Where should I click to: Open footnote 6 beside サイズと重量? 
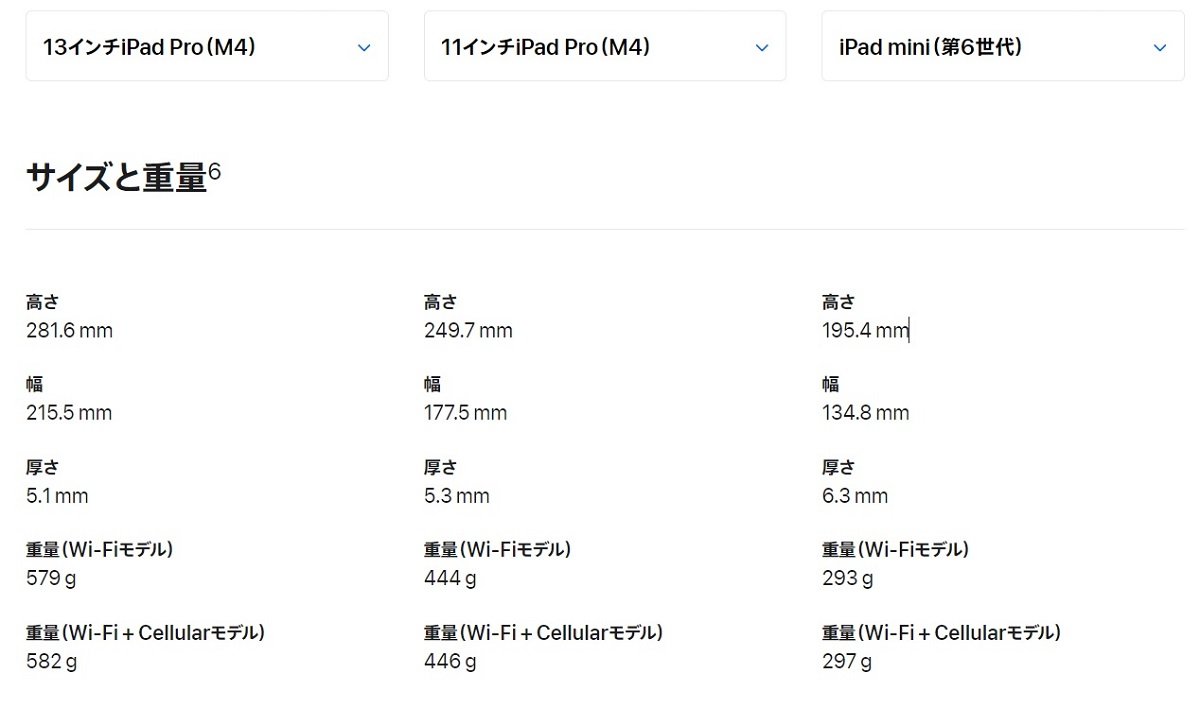pos(215,172)
